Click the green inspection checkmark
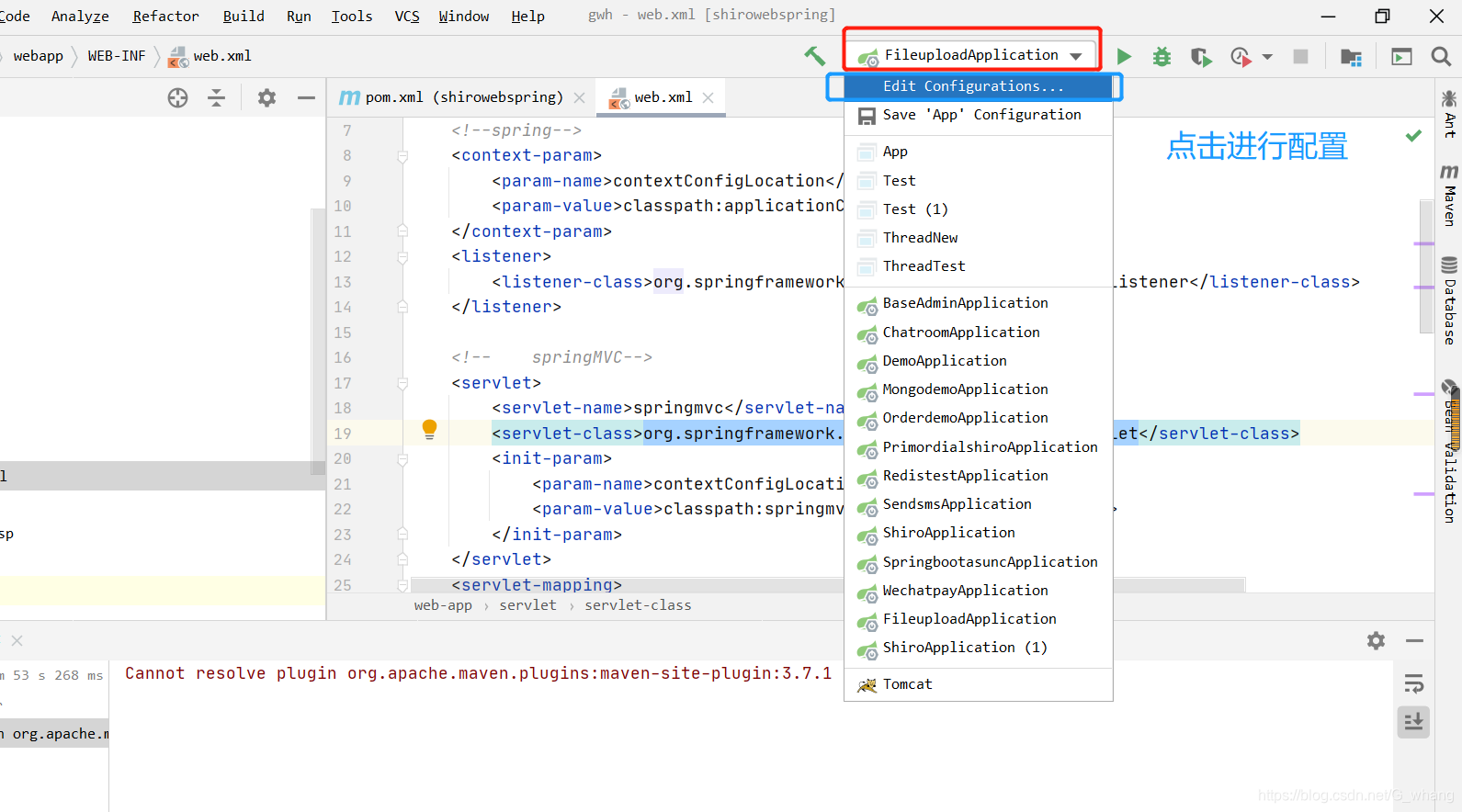 (1413, 136)
